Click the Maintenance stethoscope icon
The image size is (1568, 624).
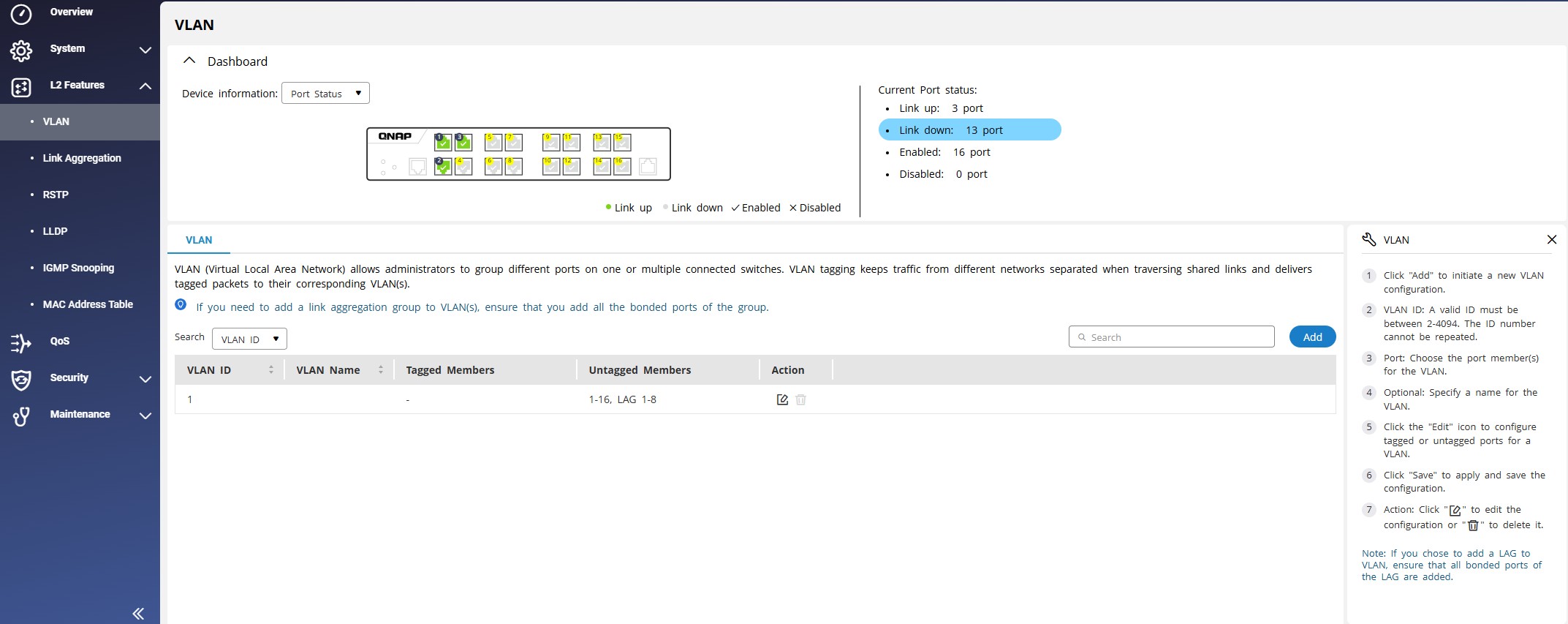tap(21, 416)
